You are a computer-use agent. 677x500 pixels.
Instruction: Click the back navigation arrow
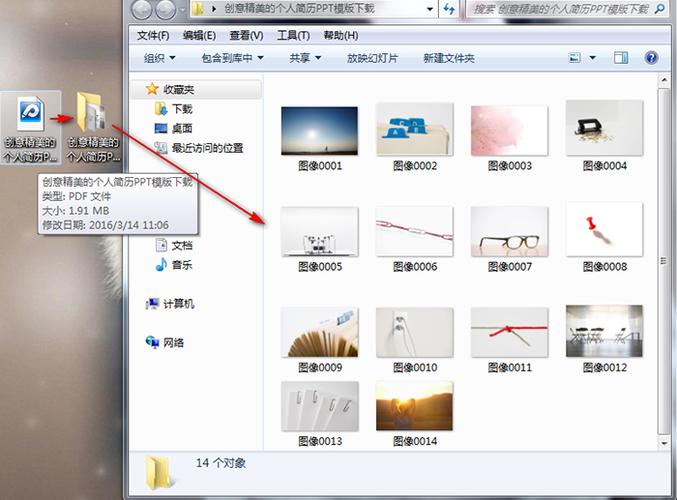pos(141,9)
